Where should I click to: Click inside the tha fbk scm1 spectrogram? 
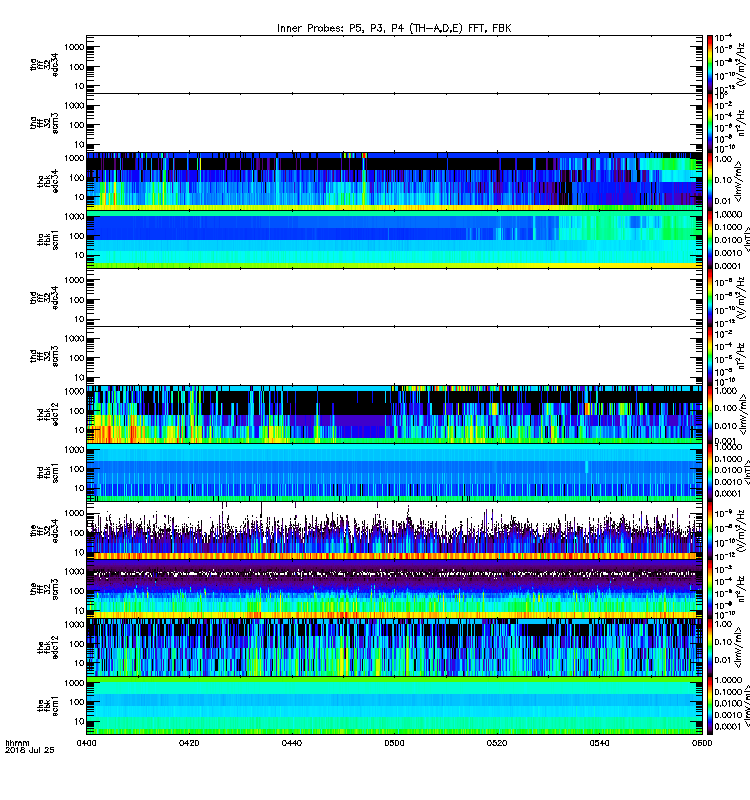tap(394, 239)
